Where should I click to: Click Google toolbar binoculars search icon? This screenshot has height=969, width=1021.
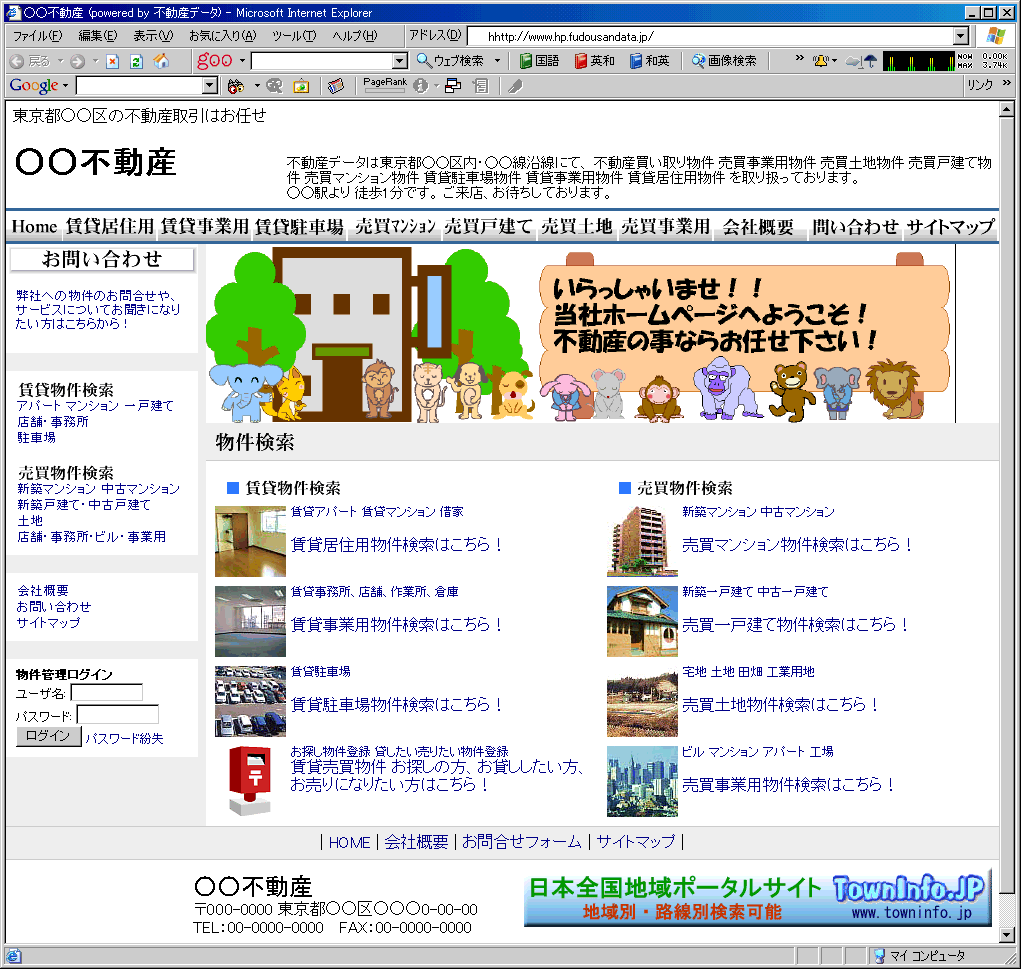click(236, 85)
